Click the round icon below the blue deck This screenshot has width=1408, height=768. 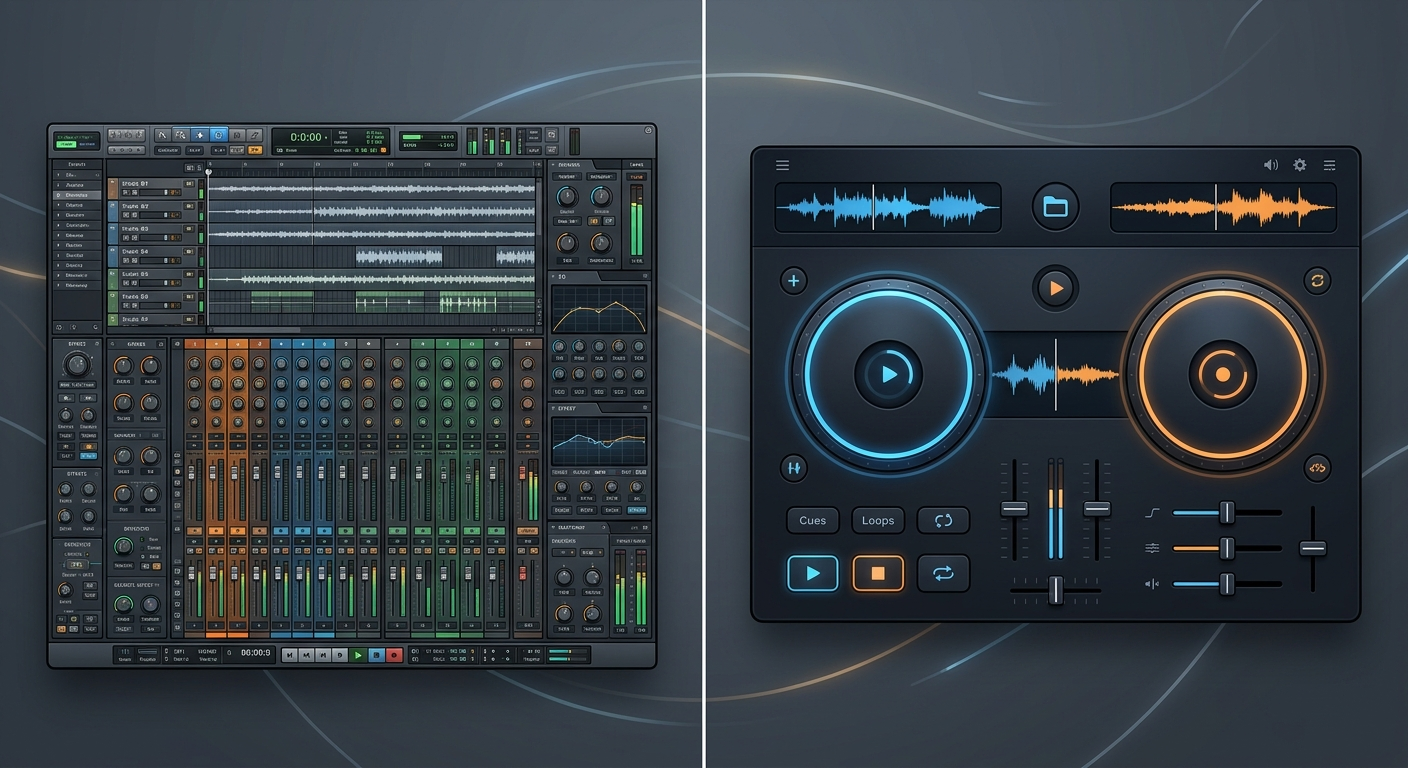[x=794, y=467]
